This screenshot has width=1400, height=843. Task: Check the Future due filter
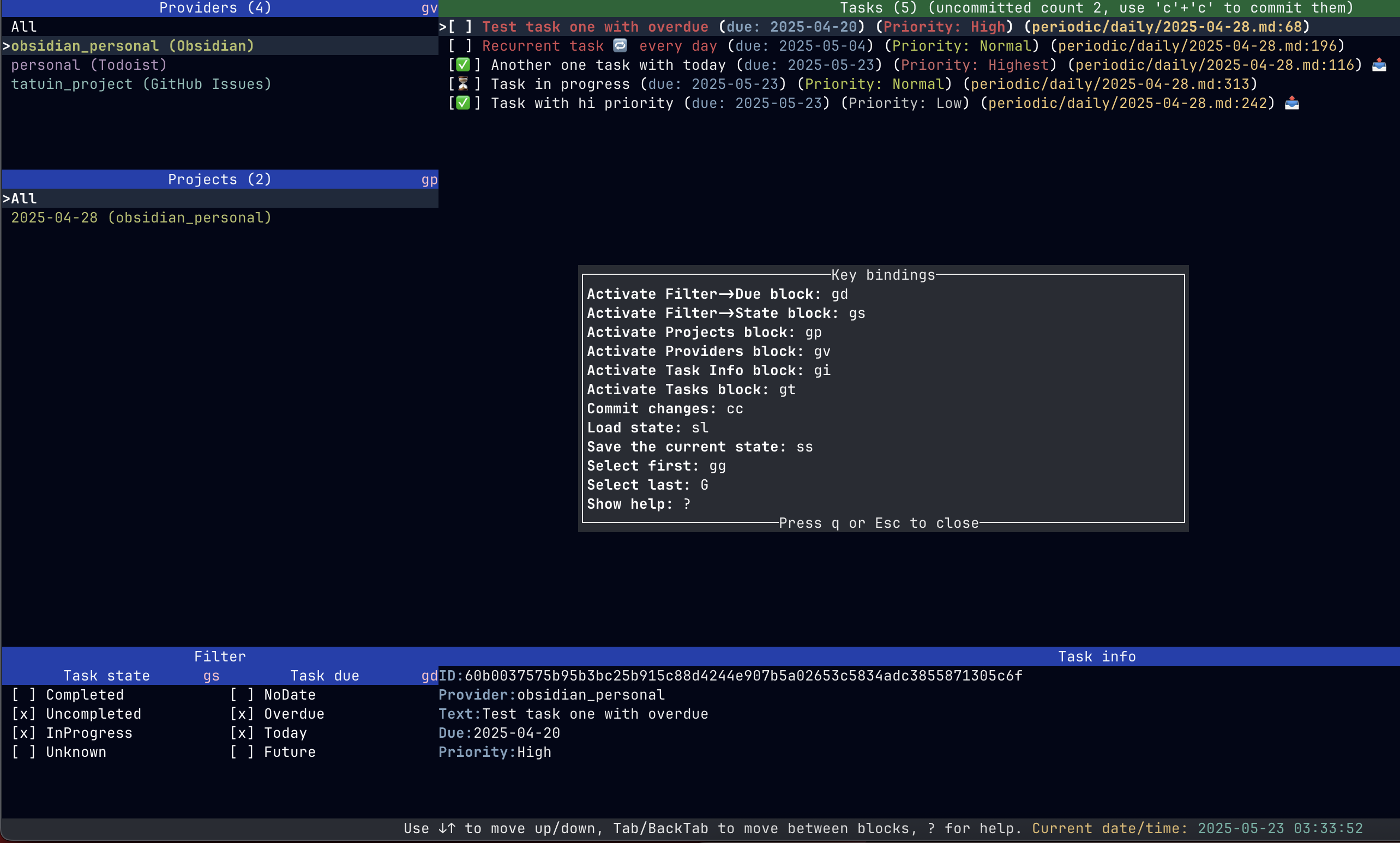coord(242,752)
